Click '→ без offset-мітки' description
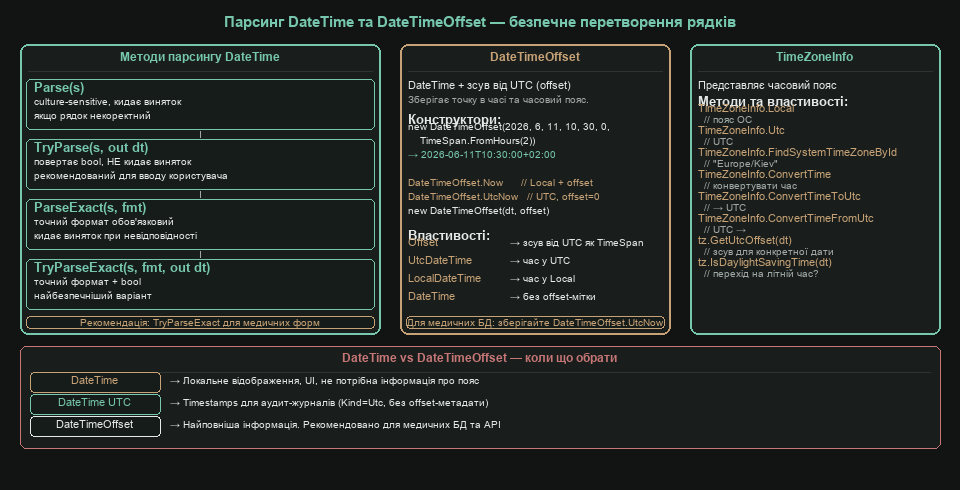The image size is (960, 490). click(552, 297)
